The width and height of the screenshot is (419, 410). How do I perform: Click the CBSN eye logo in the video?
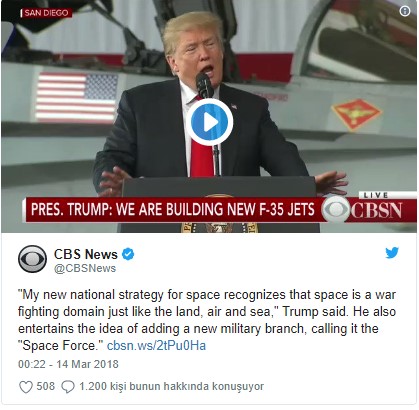pyautogui.click(x=335, y=210)
